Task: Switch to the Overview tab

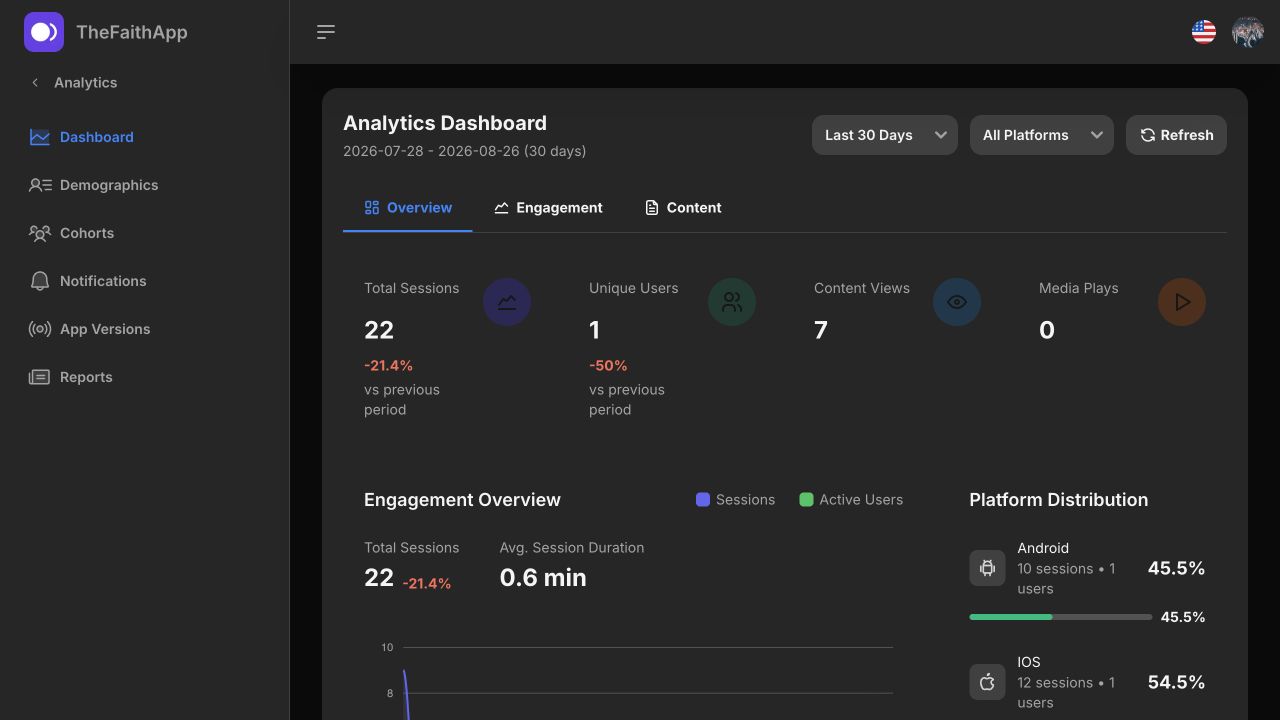Action: 408,208
